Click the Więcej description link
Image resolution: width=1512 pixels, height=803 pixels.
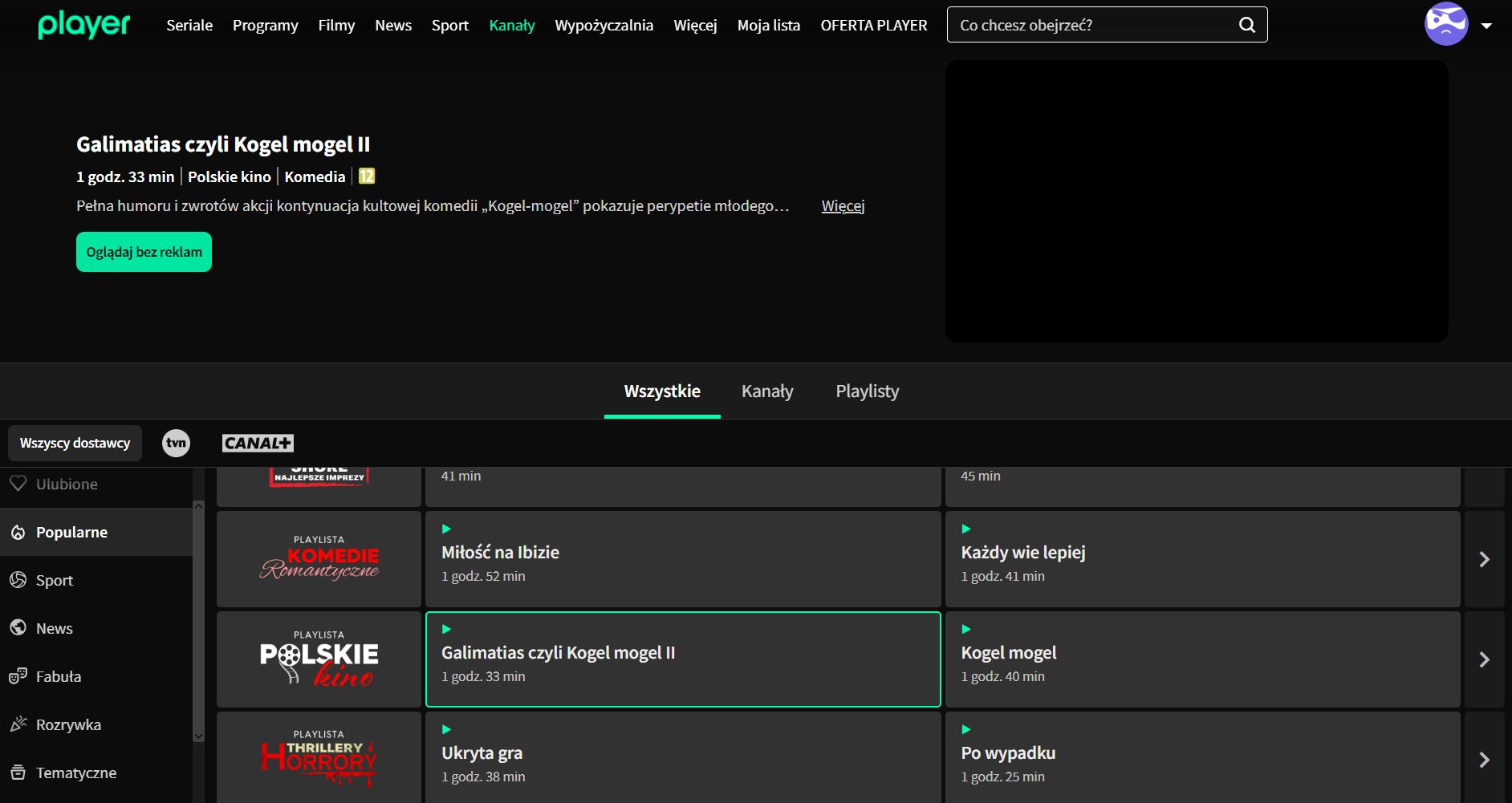point(843,206)
